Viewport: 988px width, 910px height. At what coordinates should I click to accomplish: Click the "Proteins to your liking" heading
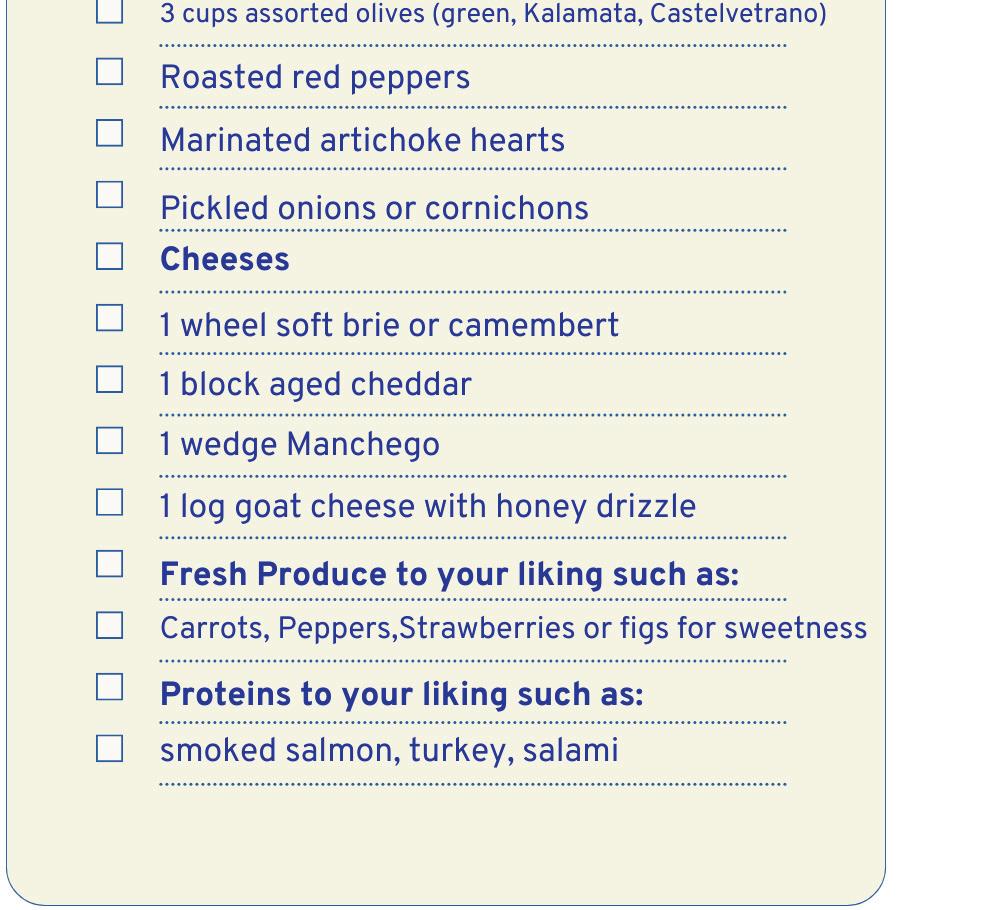click(401, 694)
